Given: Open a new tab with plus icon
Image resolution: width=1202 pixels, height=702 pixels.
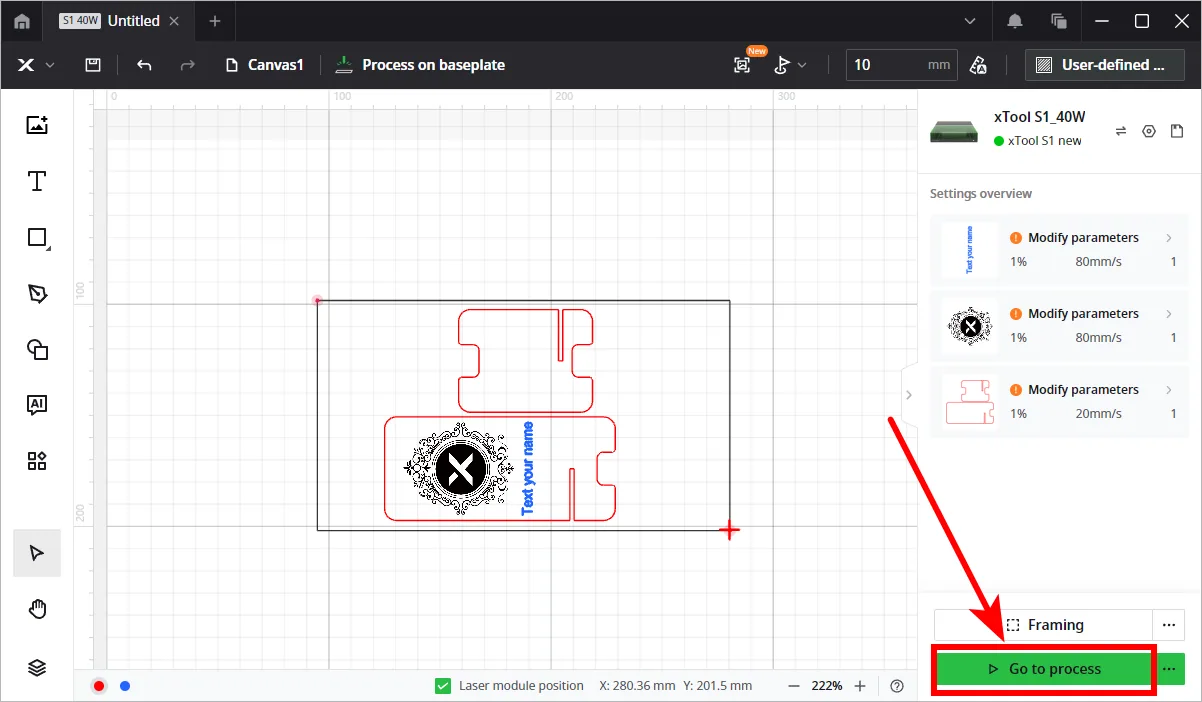Looking at the screenshot, I should pyautogui.click(x=214, y=21).
